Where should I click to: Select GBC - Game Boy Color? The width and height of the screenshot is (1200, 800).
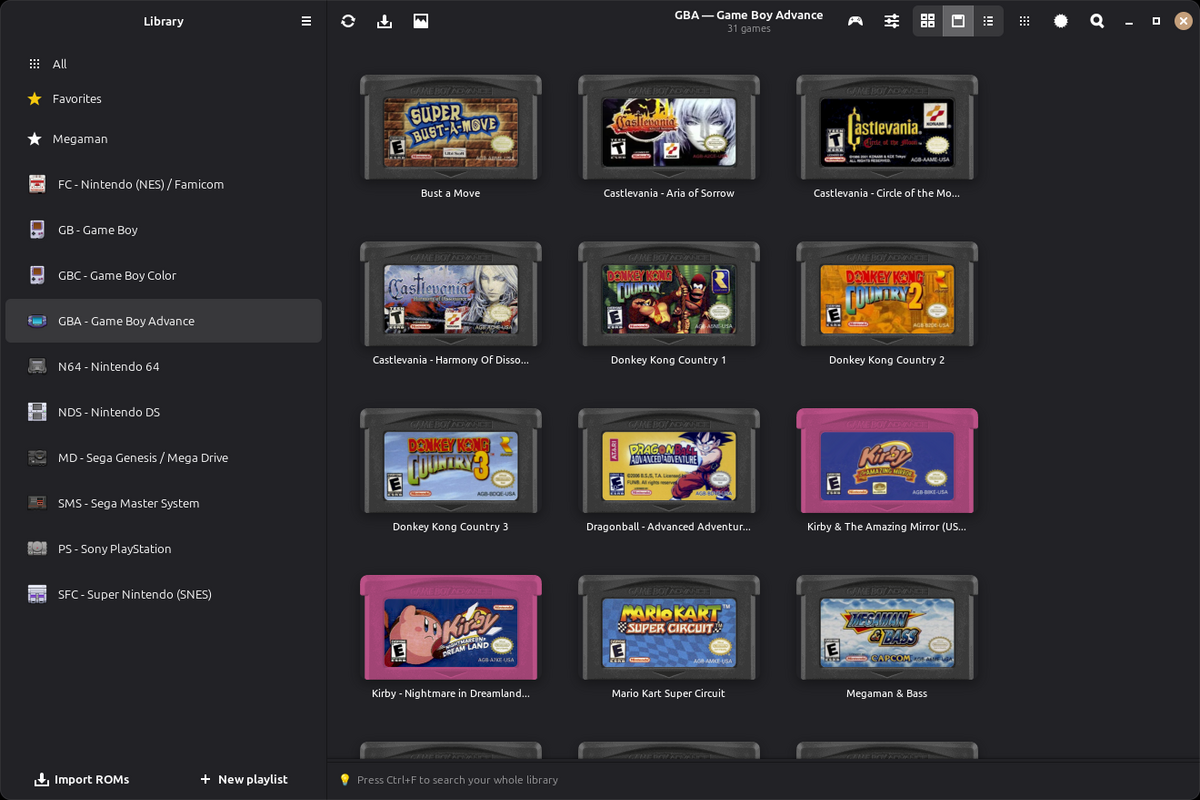click(x=164, y=275)
